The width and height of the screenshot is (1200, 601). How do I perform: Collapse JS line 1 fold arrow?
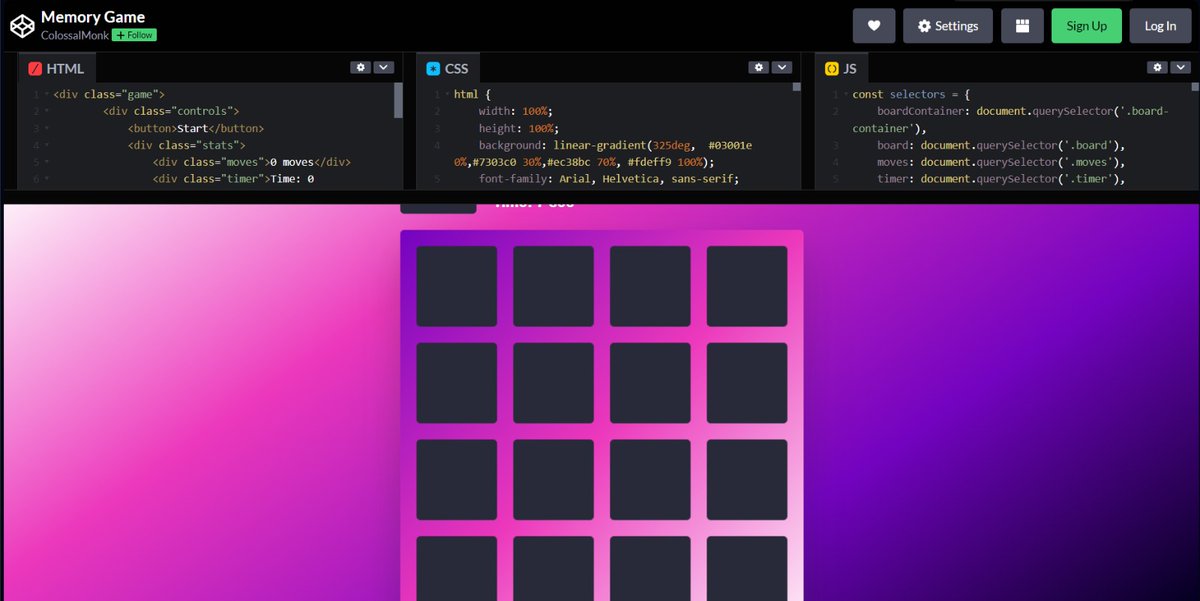tap(845, 94)
